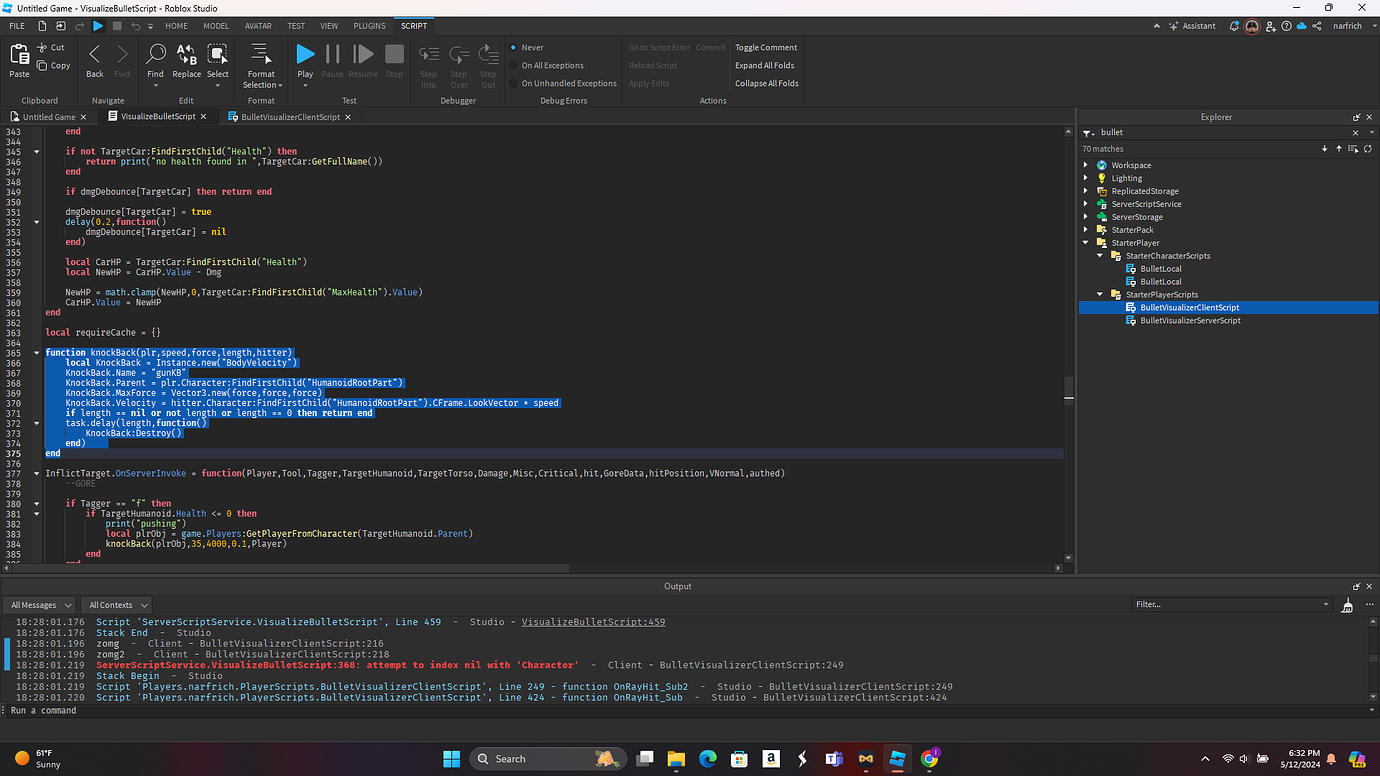1380x776 pixels.
Task: Open the All Messages dropdown in Output
Action: coord(40,605)
